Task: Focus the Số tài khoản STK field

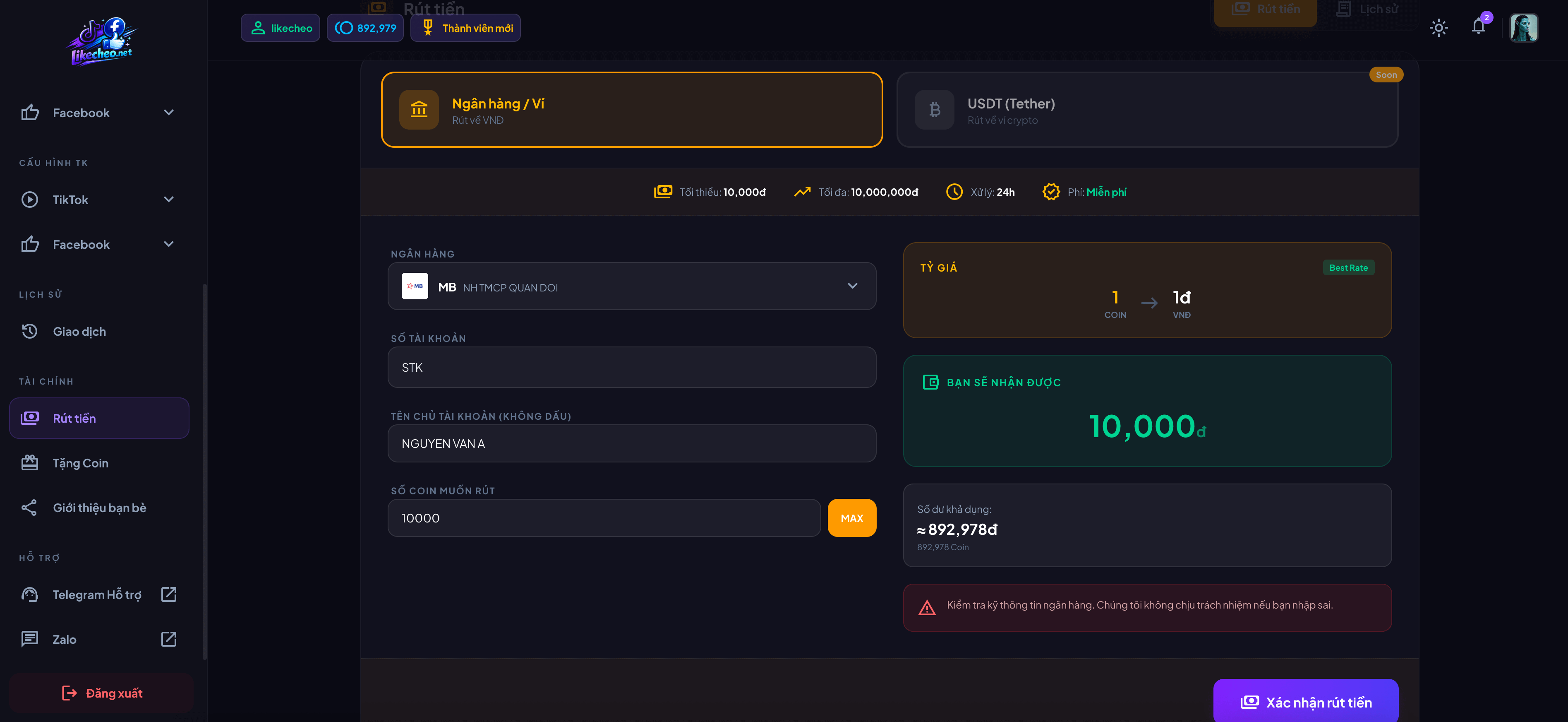Action: pyautogui.click(x=632, y=367)
